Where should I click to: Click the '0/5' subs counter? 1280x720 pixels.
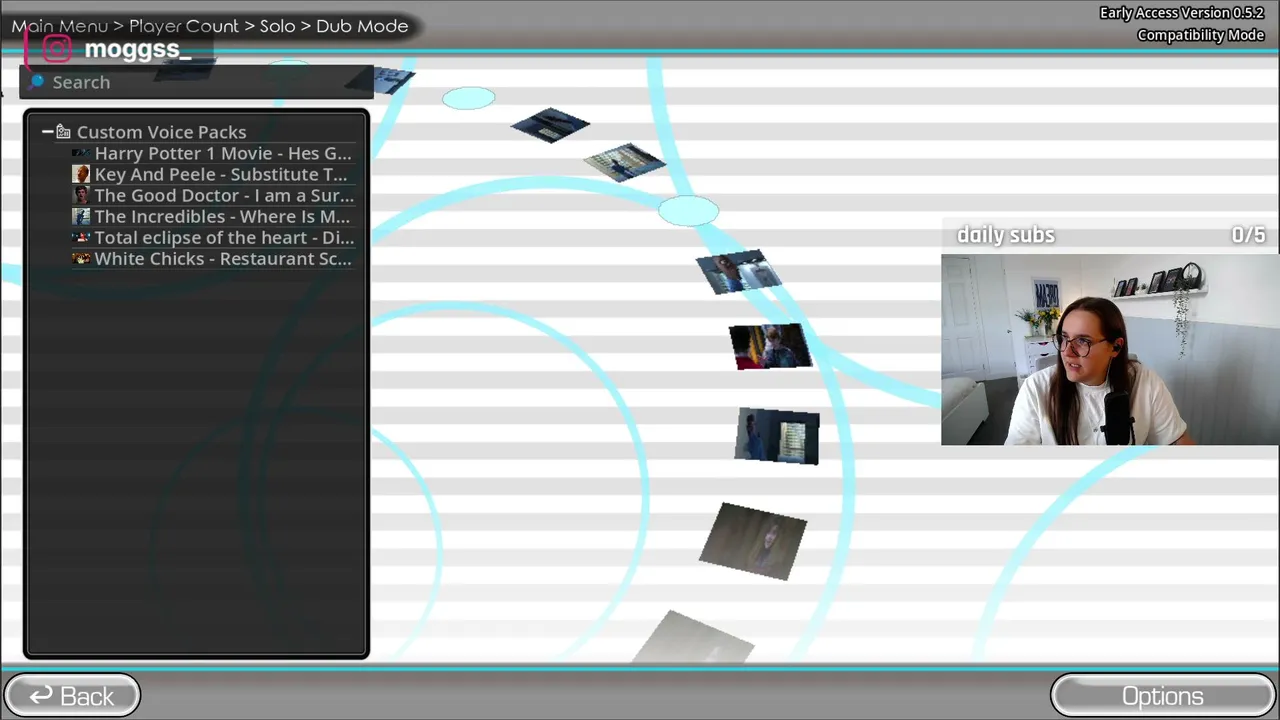click(x=1248, y=235)
